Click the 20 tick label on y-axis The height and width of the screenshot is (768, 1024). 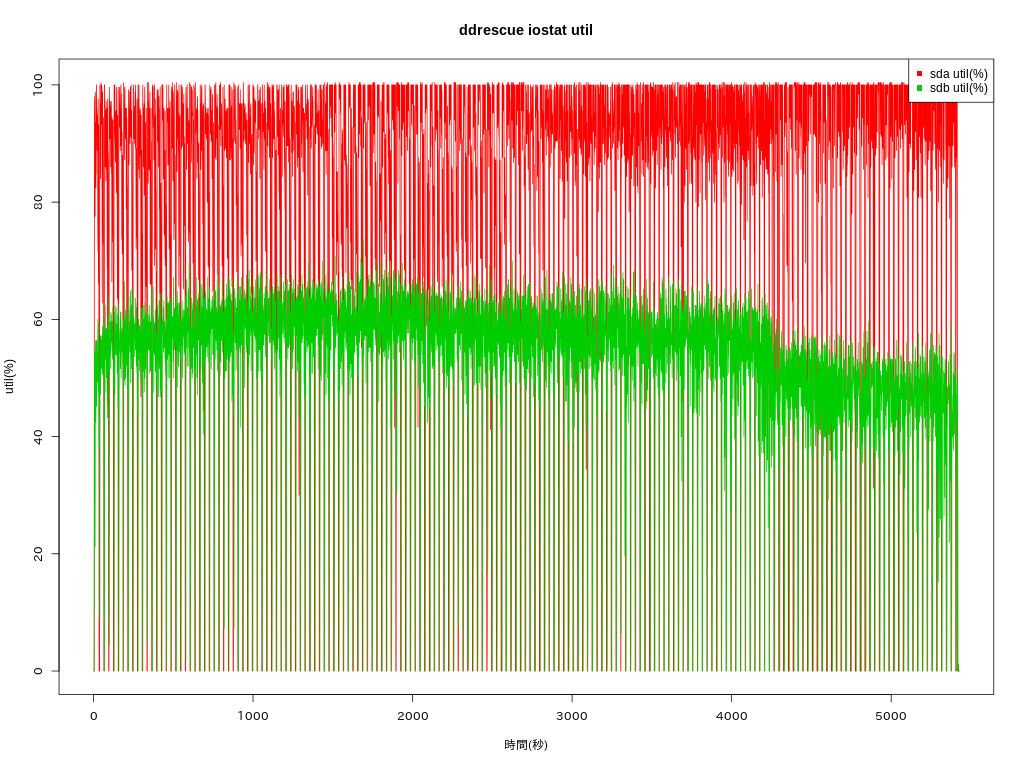38,553
